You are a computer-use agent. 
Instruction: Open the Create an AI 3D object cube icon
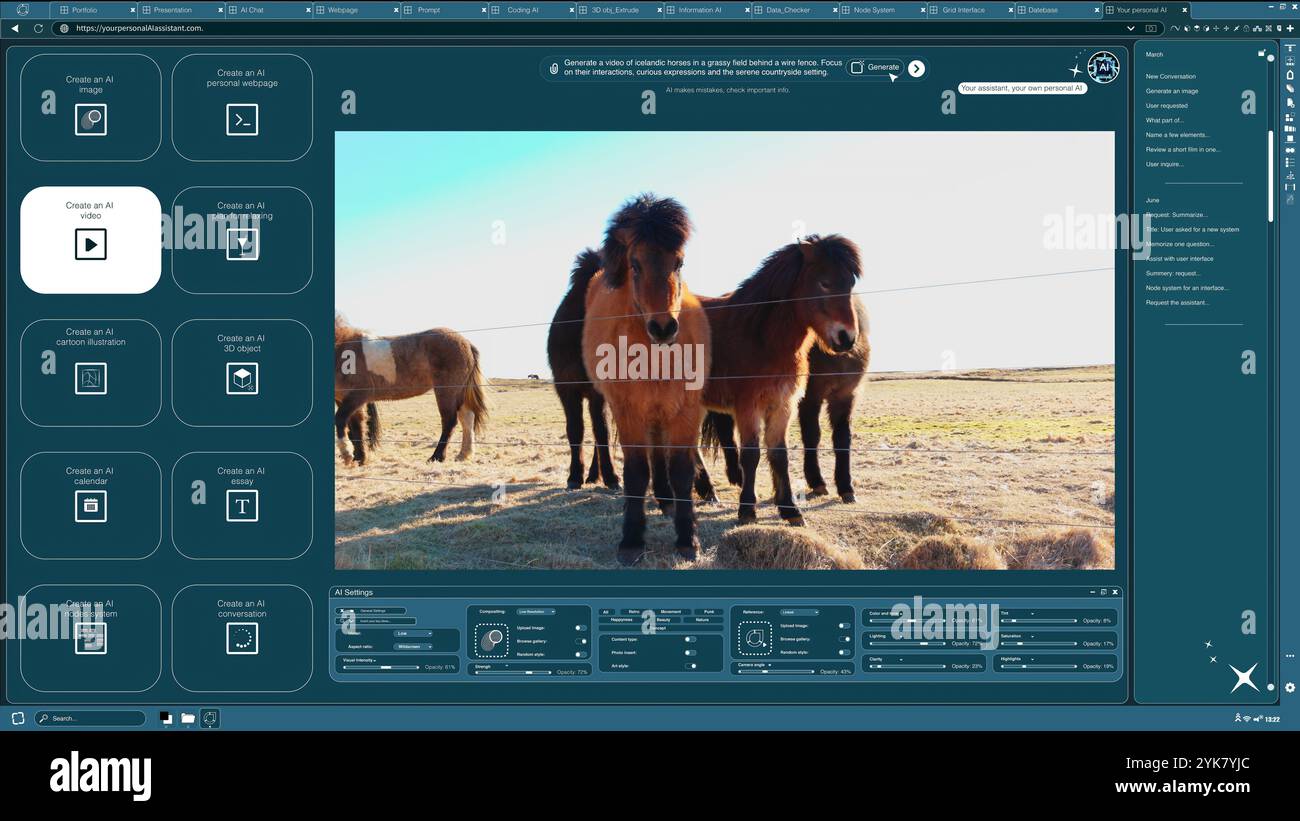[242, 378]
